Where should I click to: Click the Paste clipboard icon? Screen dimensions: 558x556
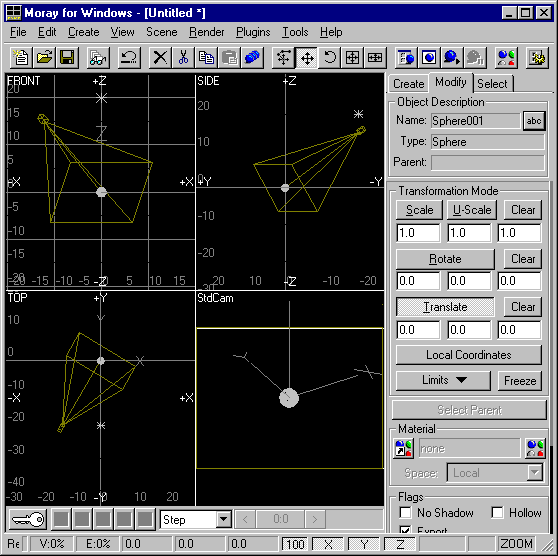coord(229,57)
